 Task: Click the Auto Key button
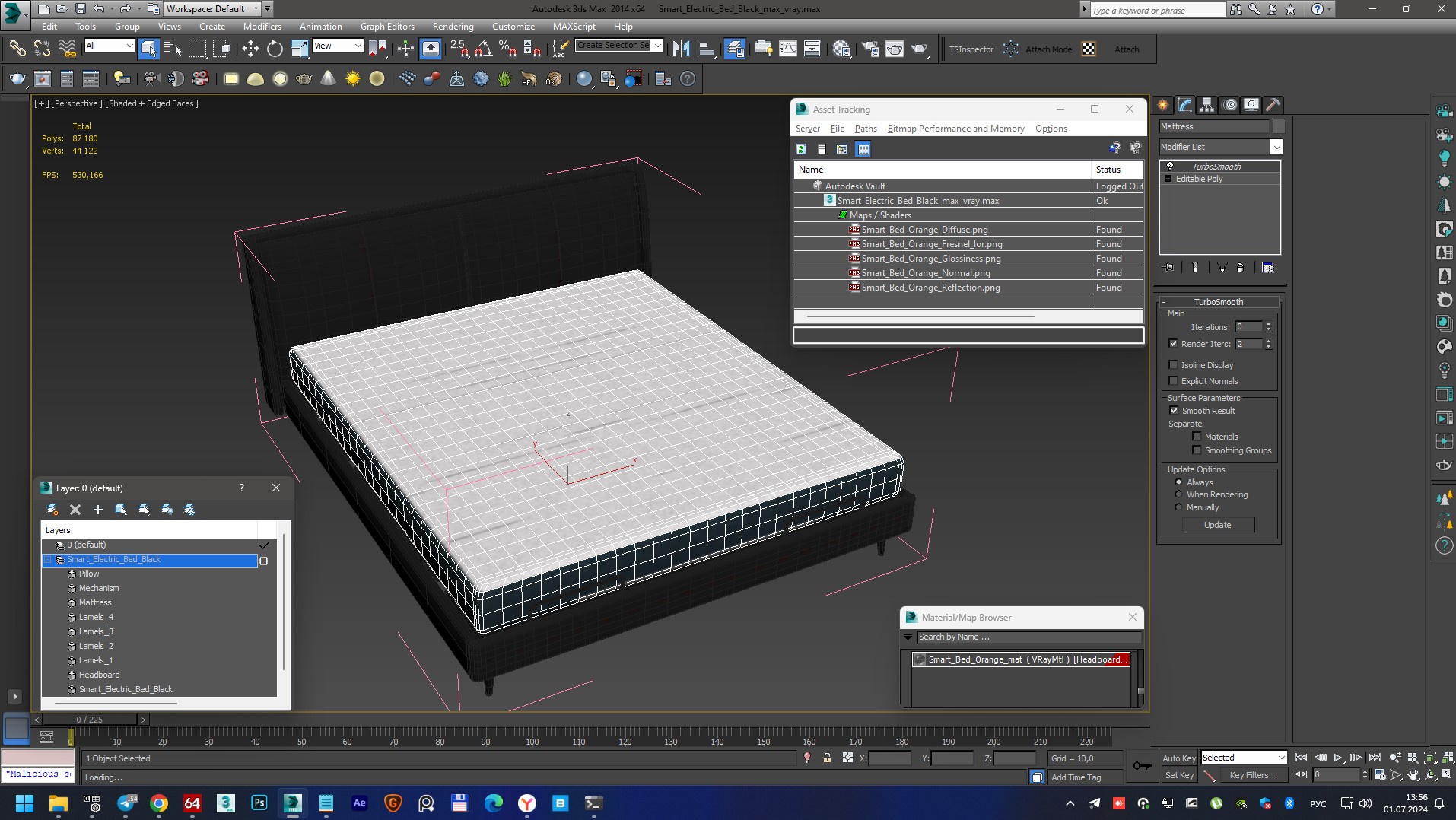point(1179,758)
